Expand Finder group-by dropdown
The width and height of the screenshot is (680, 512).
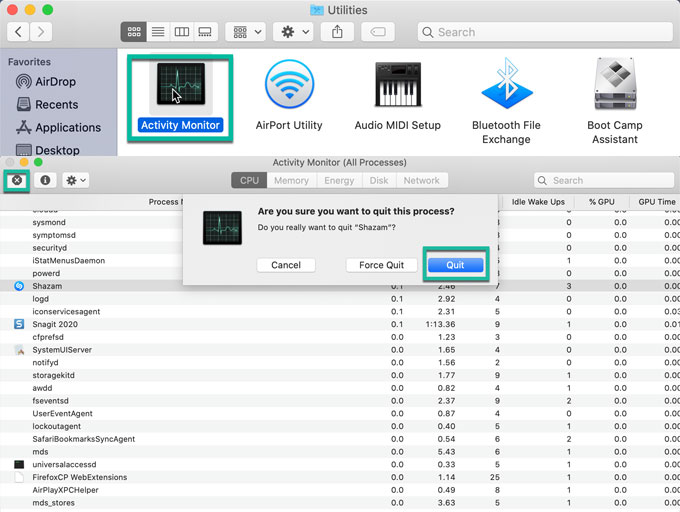point(245,32)
